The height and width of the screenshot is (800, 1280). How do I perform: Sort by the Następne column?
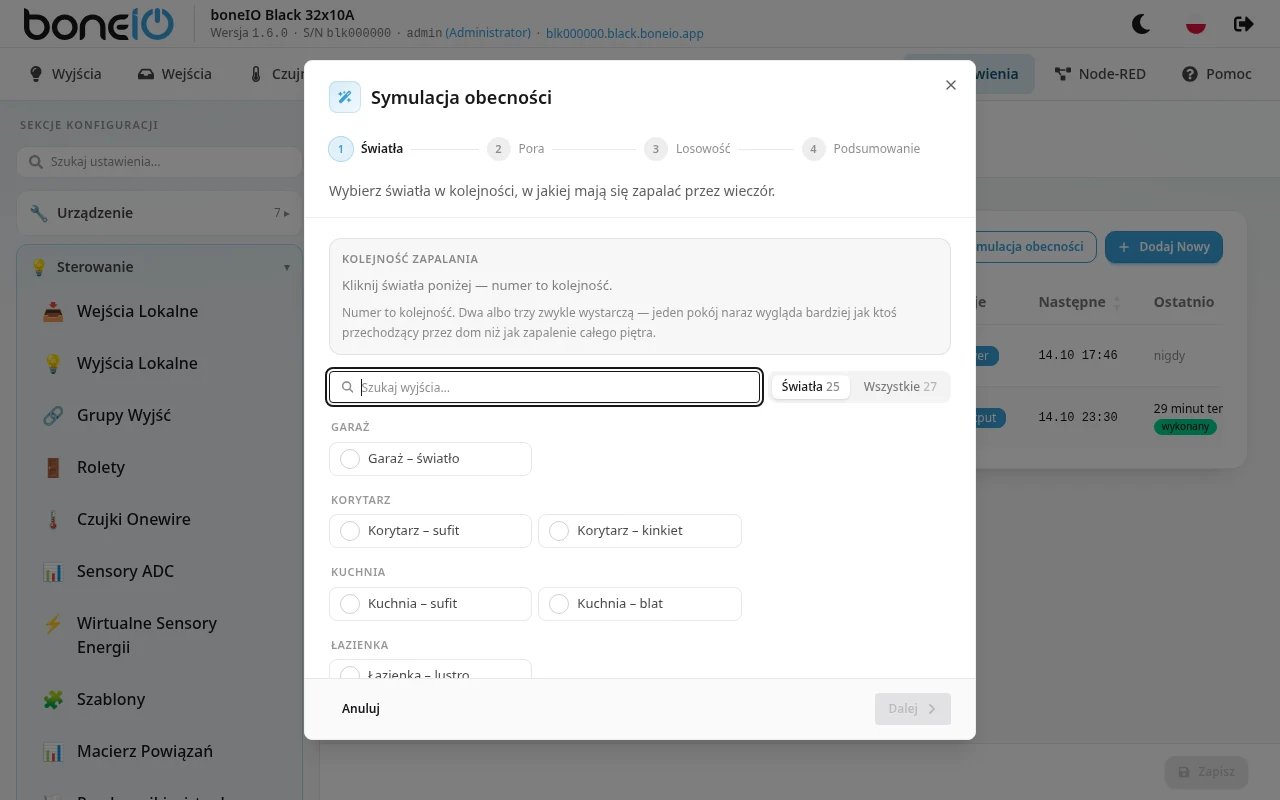pos(1080,302)
